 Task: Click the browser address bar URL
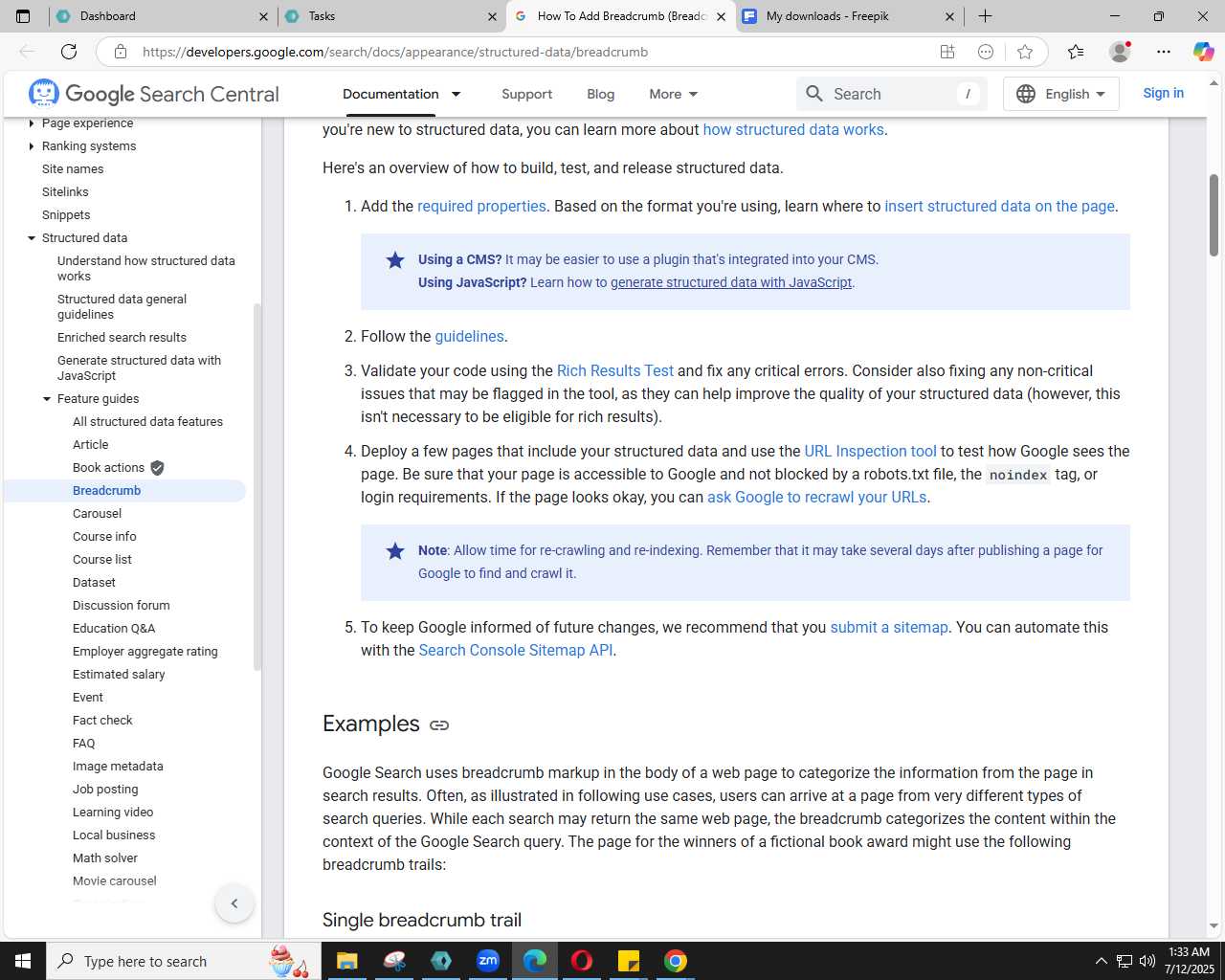[395, 52]
